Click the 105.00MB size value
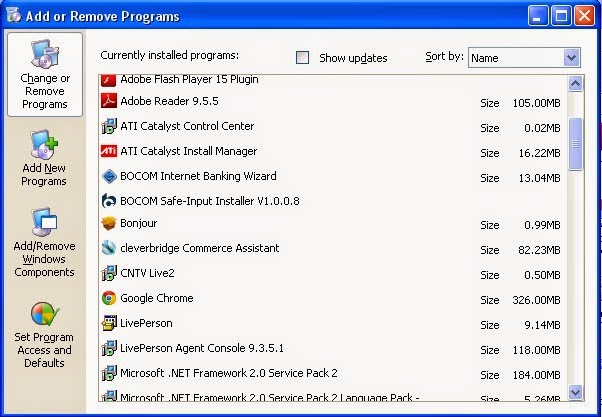 (x=536, y=103)
